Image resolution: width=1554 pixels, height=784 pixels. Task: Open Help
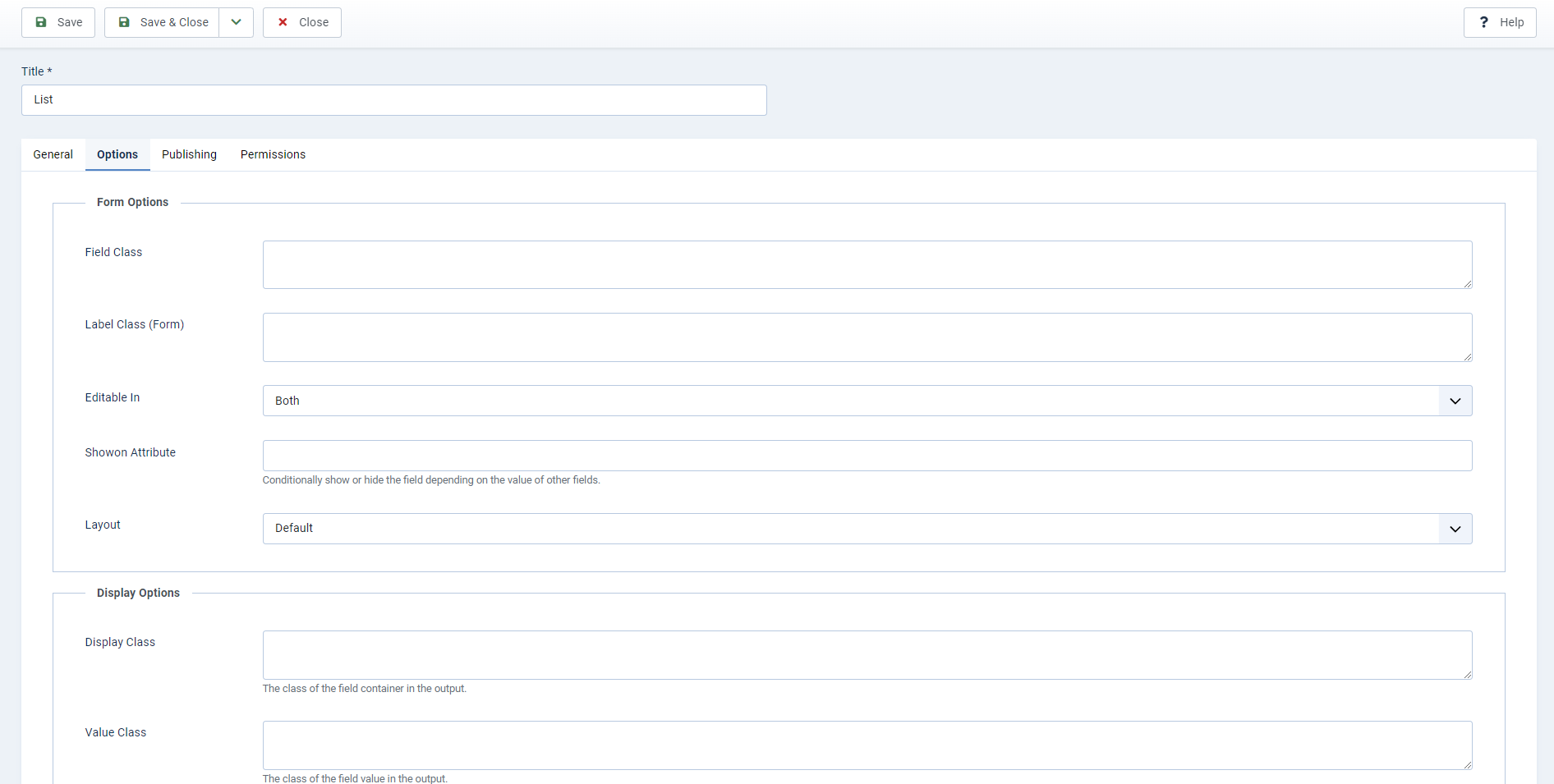(1500, 22)
